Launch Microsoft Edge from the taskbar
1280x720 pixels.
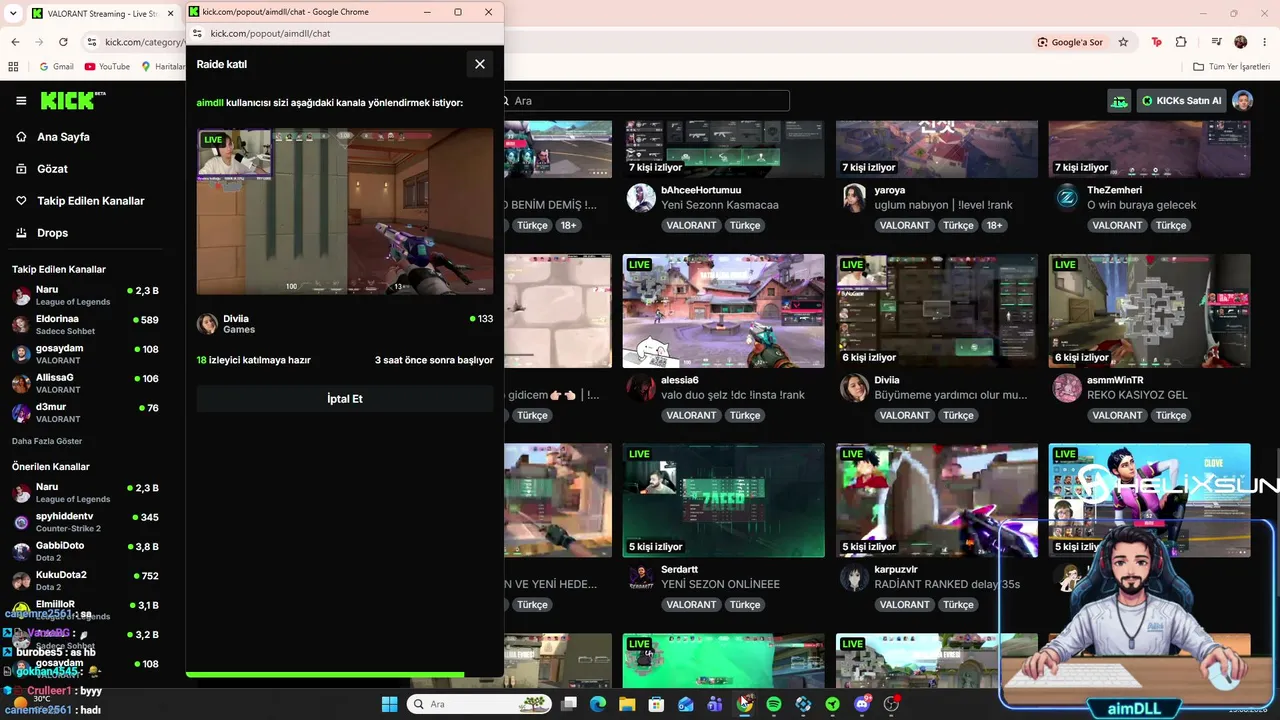598,704
